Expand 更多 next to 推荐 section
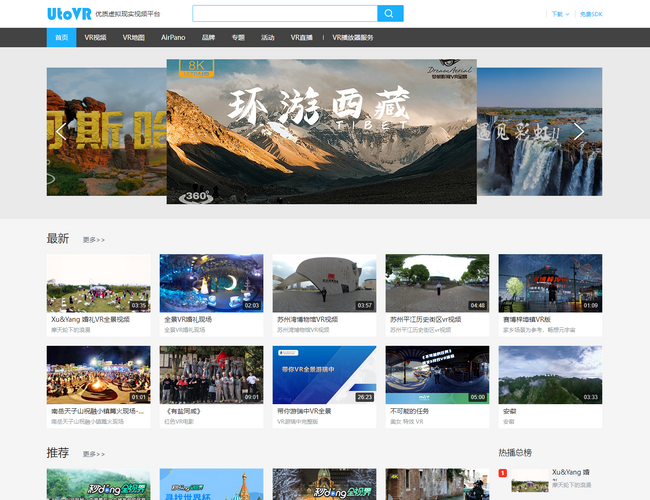 coord(93,454)
